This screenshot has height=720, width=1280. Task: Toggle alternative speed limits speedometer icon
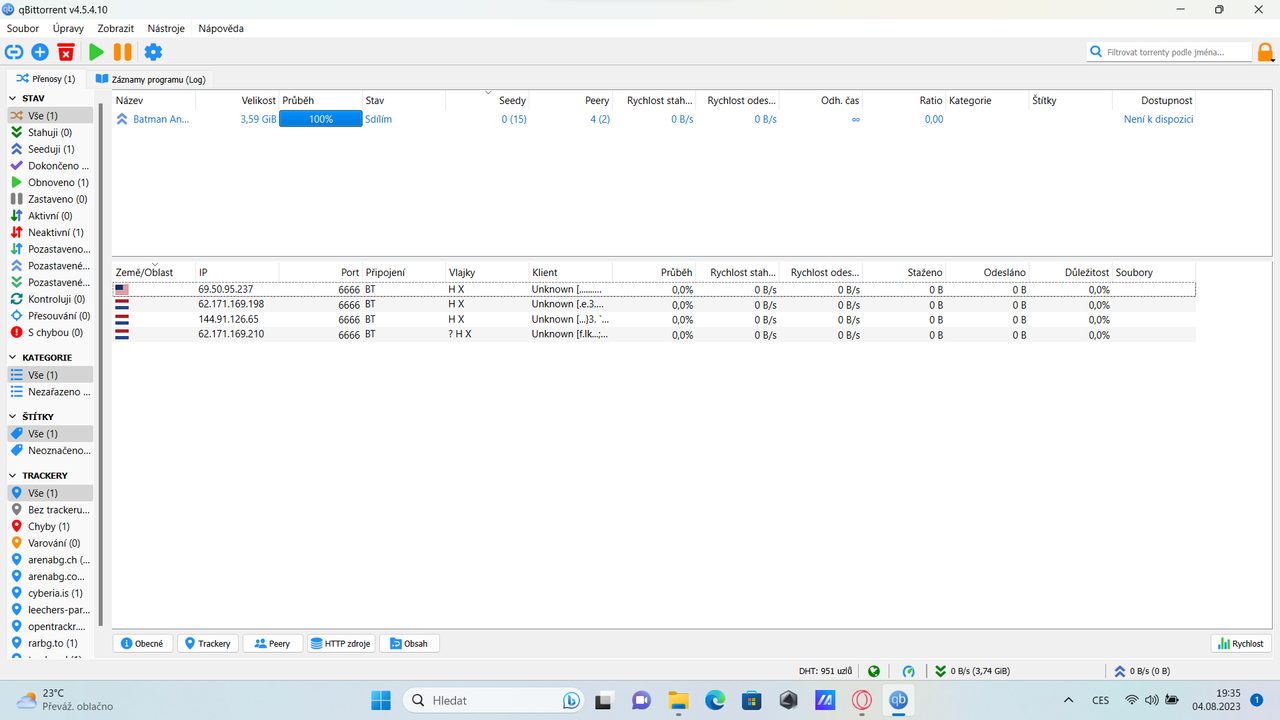click(908, 670)
